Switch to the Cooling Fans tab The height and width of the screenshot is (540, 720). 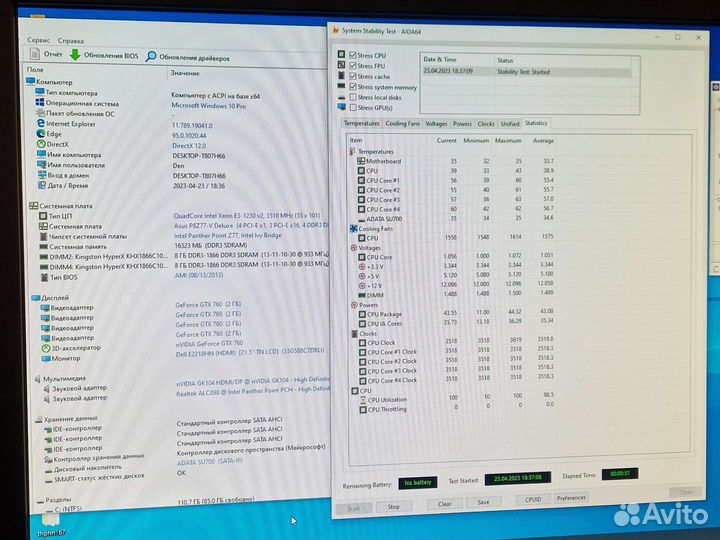(x=402, y=123)
